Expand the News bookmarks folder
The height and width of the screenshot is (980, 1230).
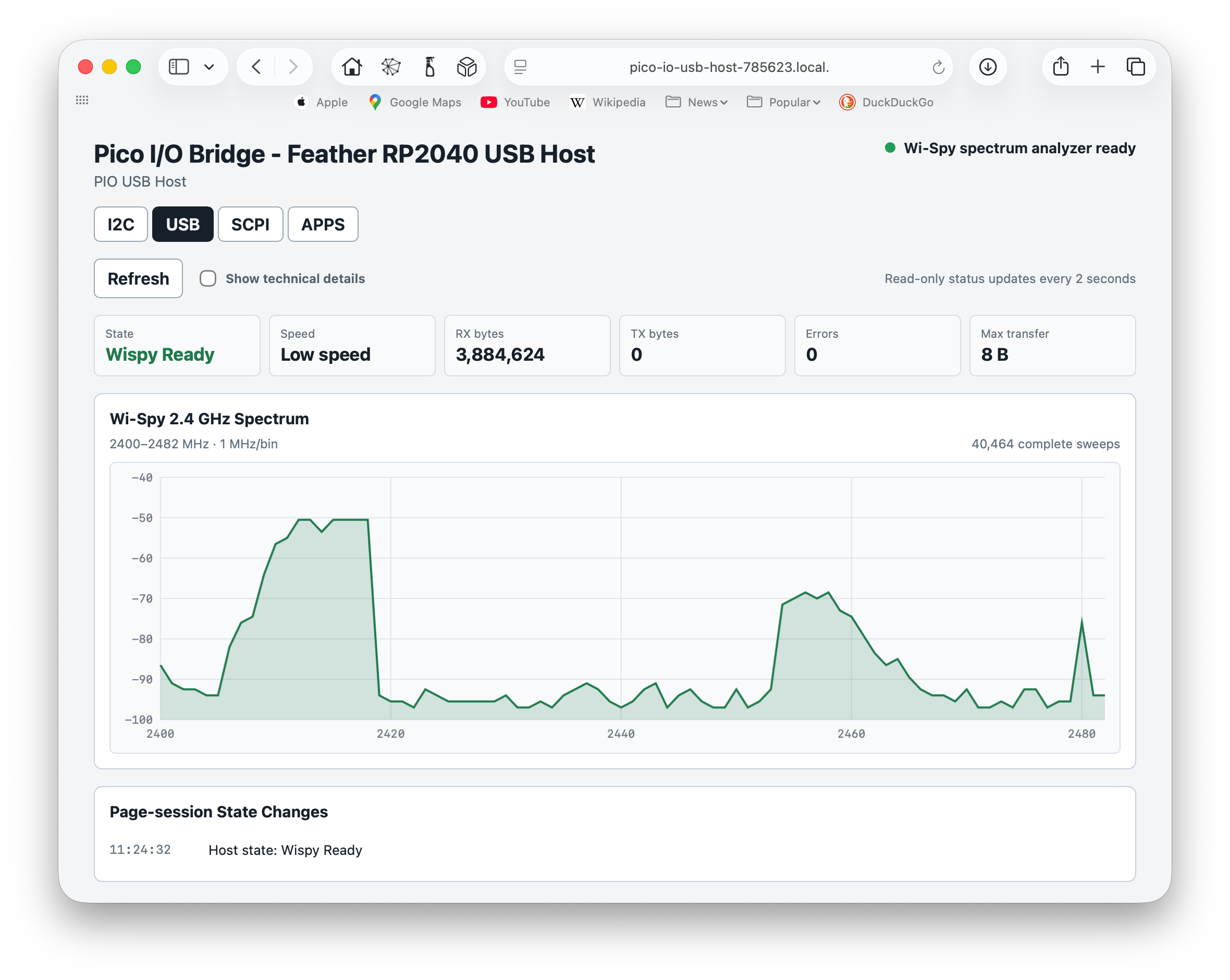(697, 102)
